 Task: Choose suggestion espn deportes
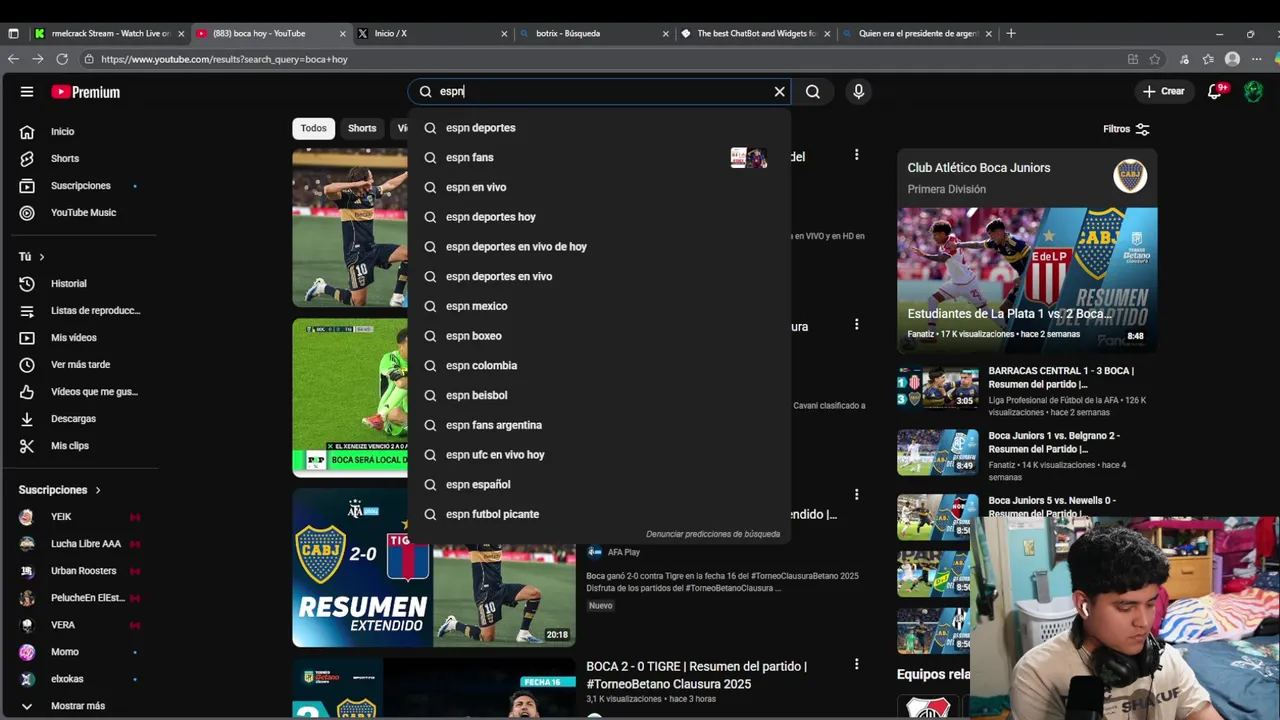(599, 128)
